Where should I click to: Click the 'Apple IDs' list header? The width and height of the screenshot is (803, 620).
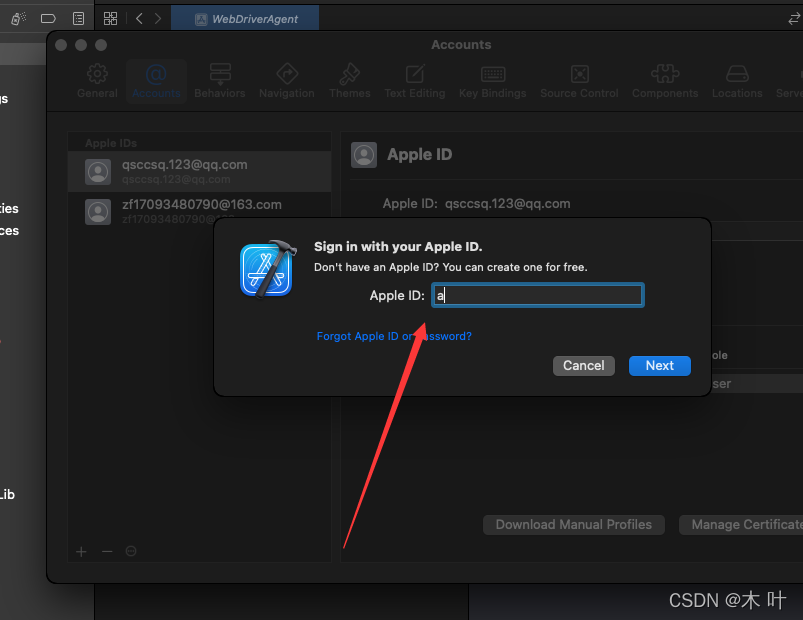pyautogui.click(x=111, y=143)
